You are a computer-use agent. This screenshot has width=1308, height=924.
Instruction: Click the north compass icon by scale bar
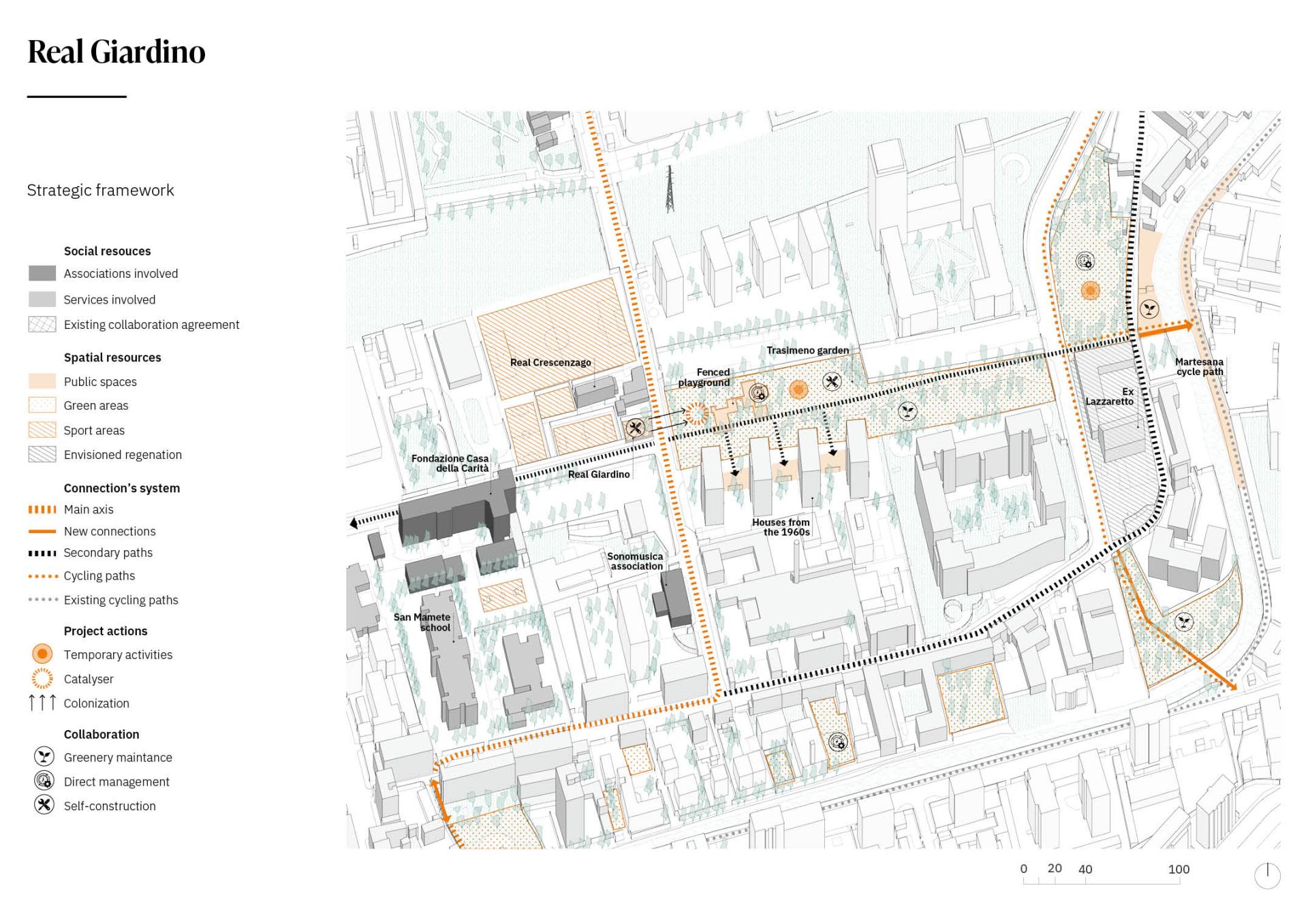point(1267,875)
